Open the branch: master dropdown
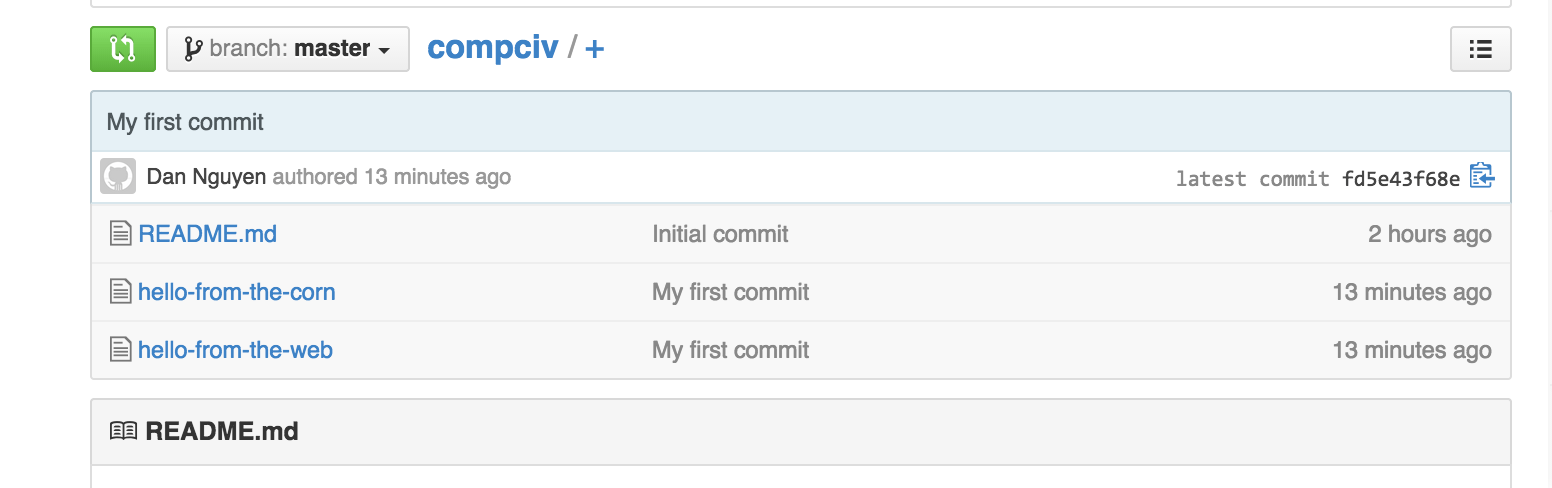This screenshot has height=488, width=1552. pyautogui.click(x=288, y=49)
